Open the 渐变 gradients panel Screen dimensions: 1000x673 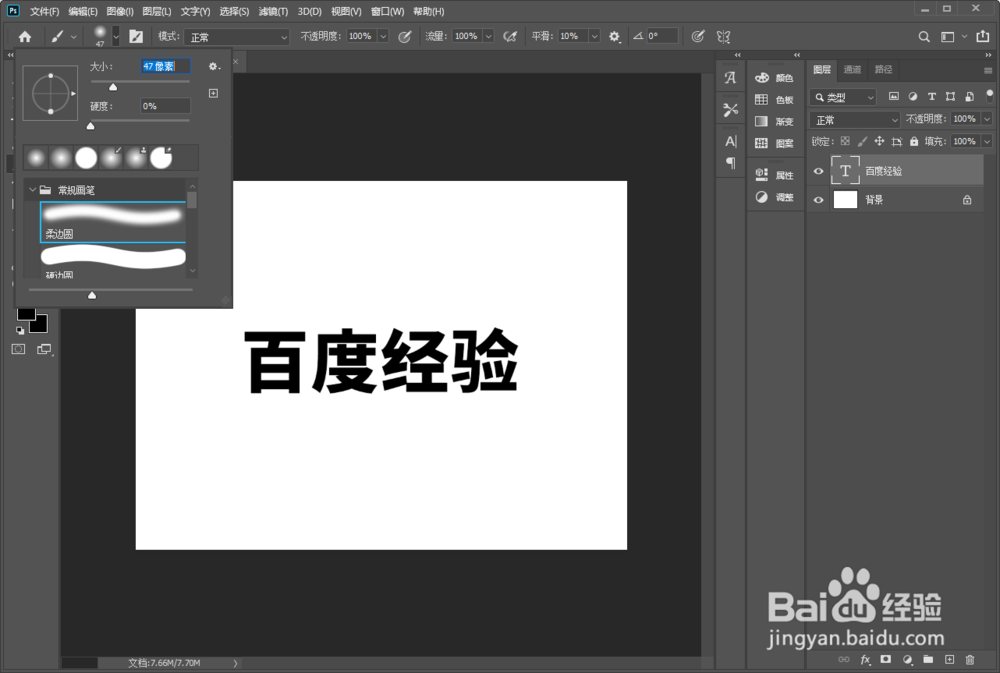[775, 121]
